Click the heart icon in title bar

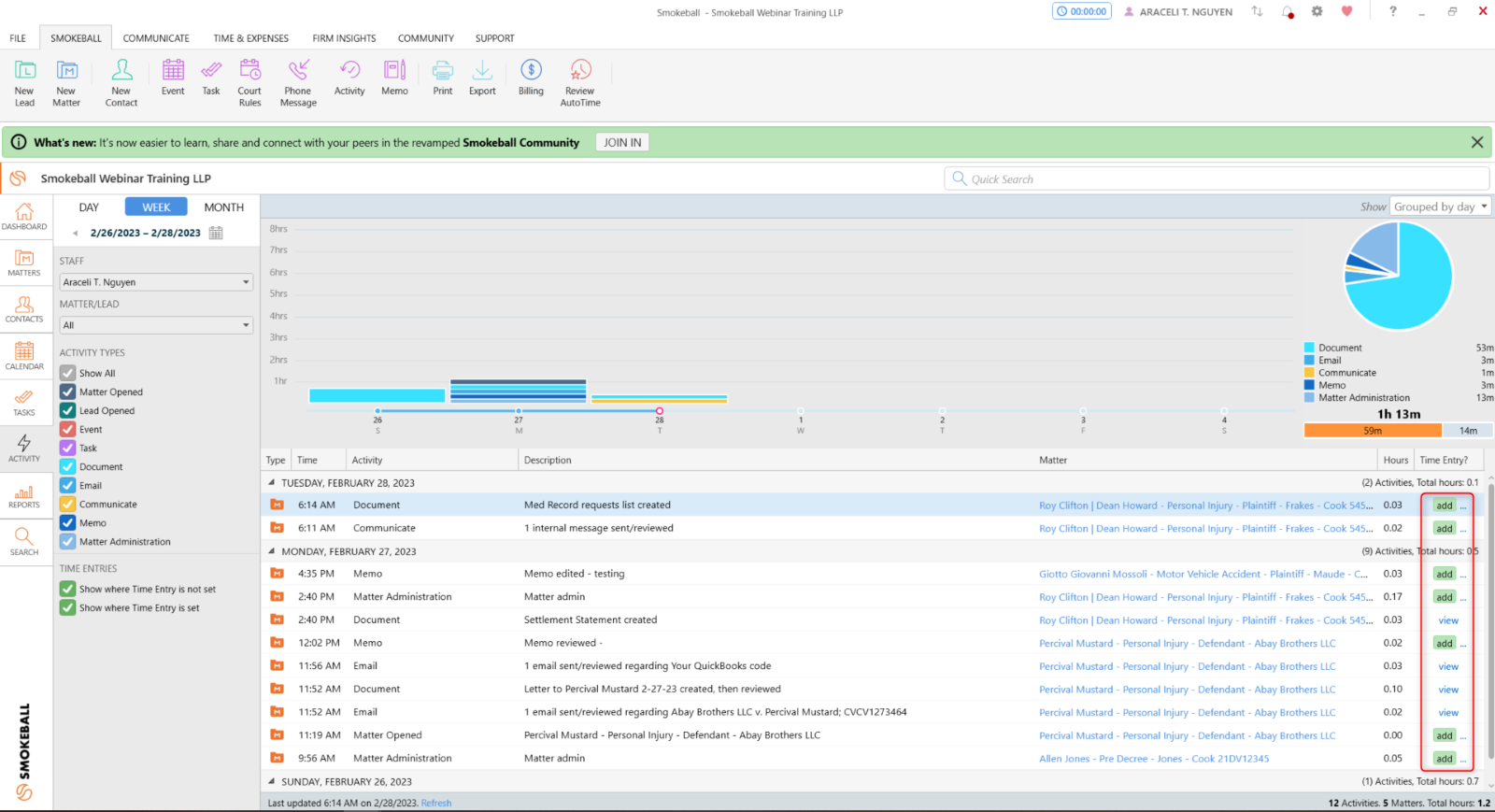click(1346, 12)
